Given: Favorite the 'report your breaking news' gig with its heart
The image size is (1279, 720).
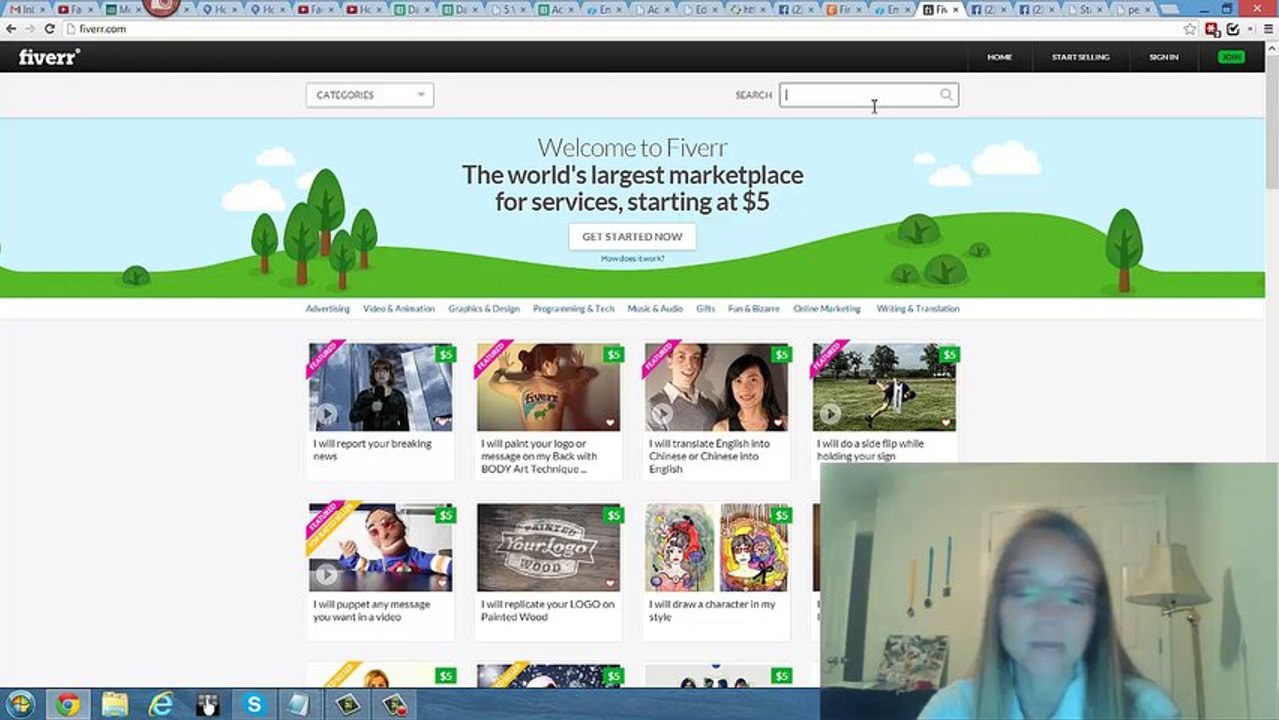Looking at the screenshot, I should click(442, 422).
